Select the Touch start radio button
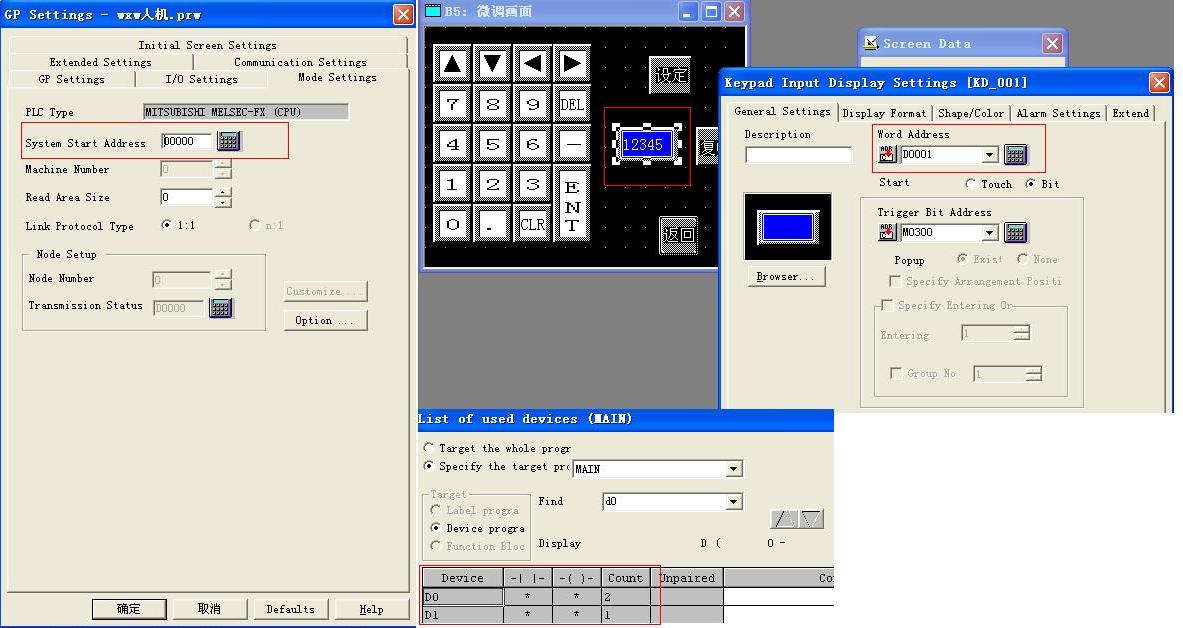This screenshot has height=628, width=1183. 971,184
